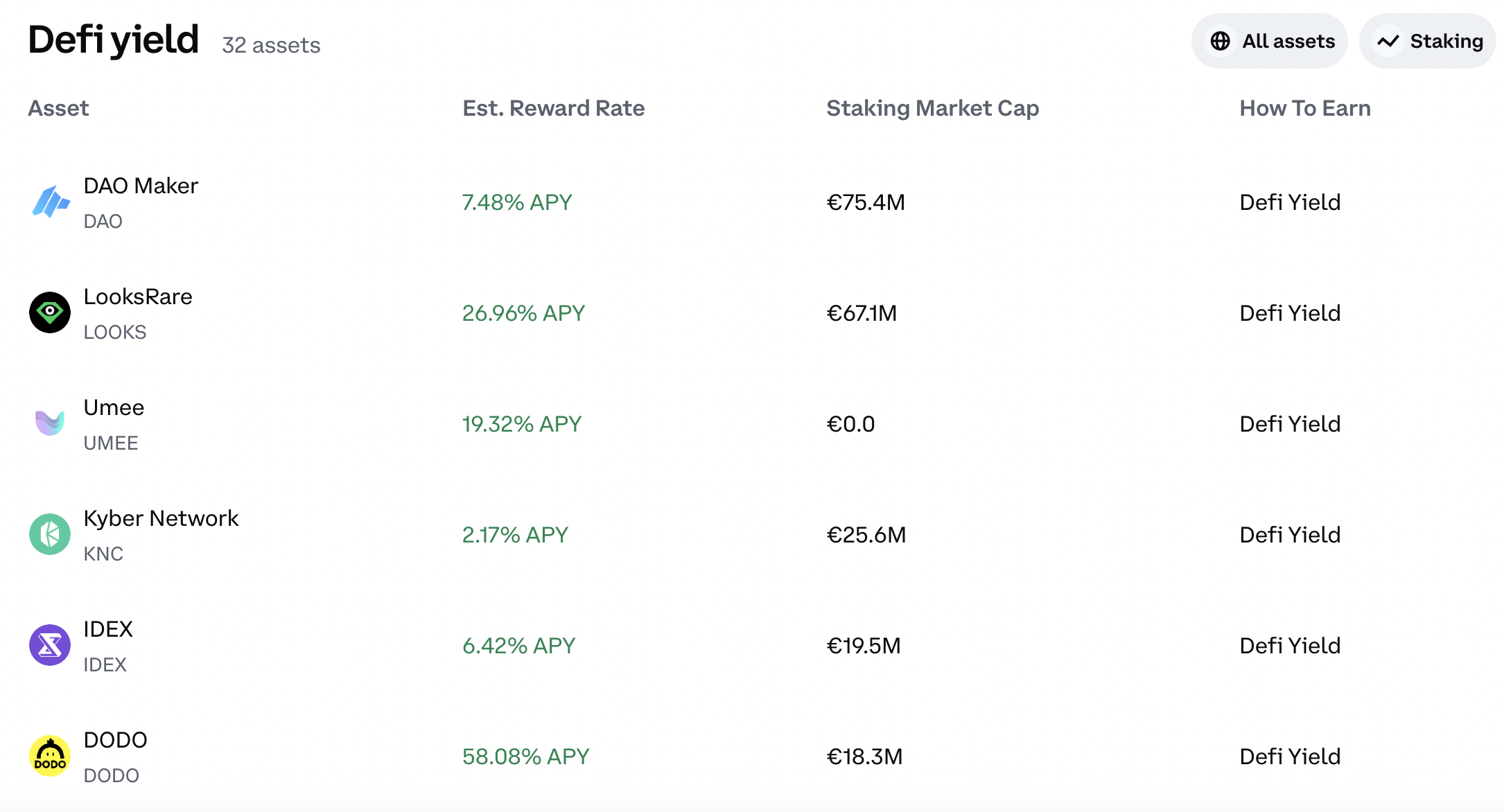Click the Umee logo icon
This screenshot has height=812, width=1504.
click(50, 423)
